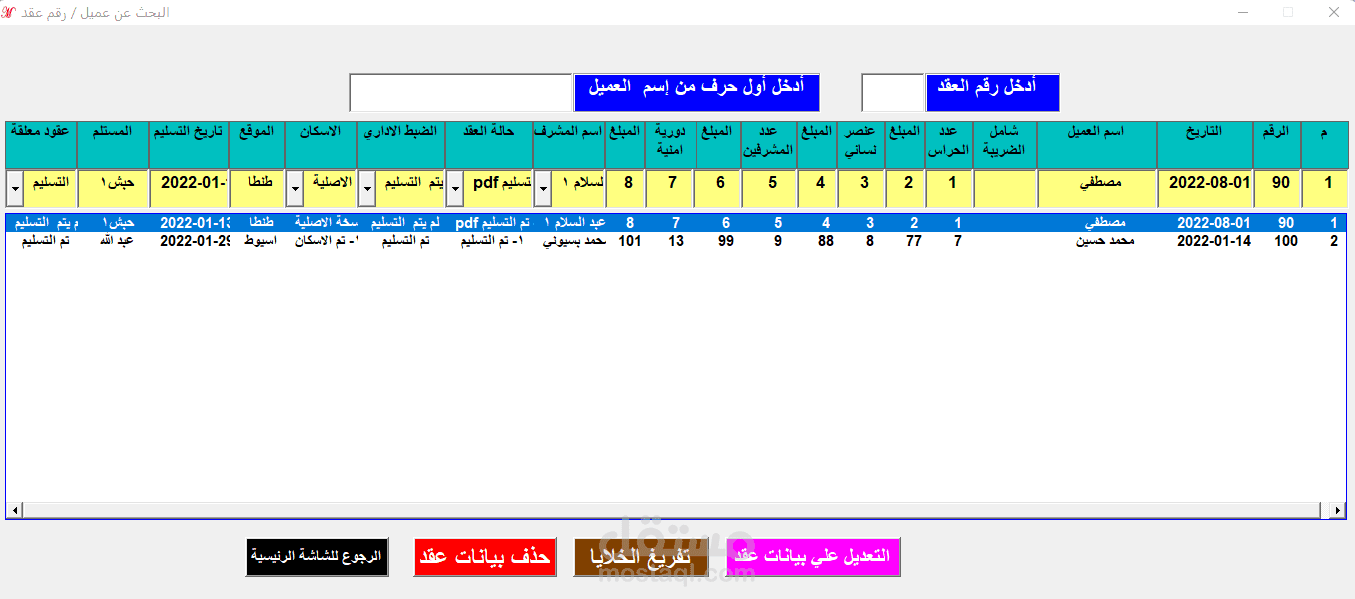Click the شامل الضريبة column header

click(1005, 144)
